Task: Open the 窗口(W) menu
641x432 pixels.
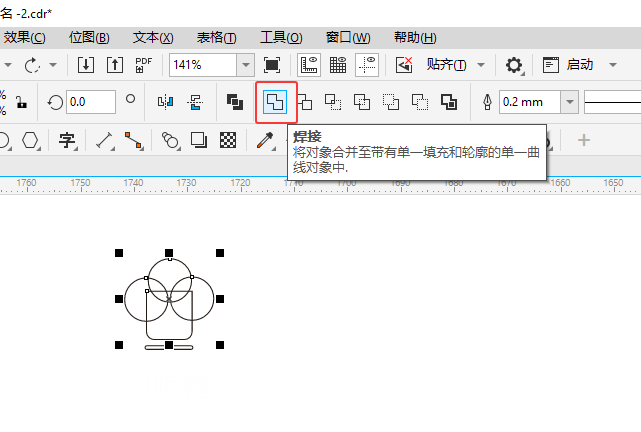Action: [x=348, y=38]
